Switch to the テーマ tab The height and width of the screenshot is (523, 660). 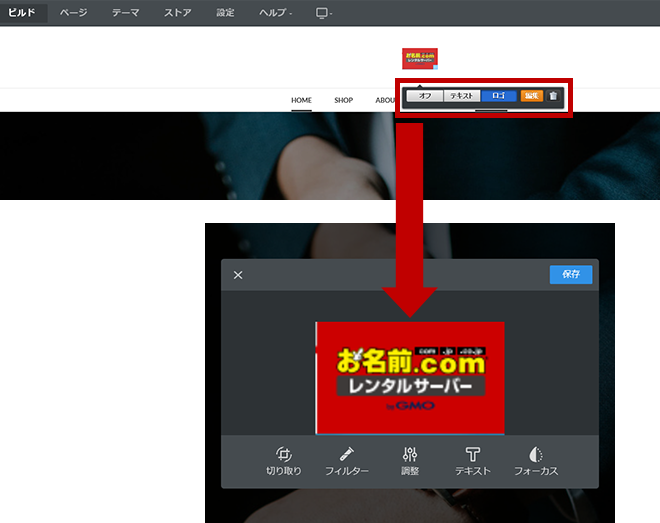coord(125,13)
